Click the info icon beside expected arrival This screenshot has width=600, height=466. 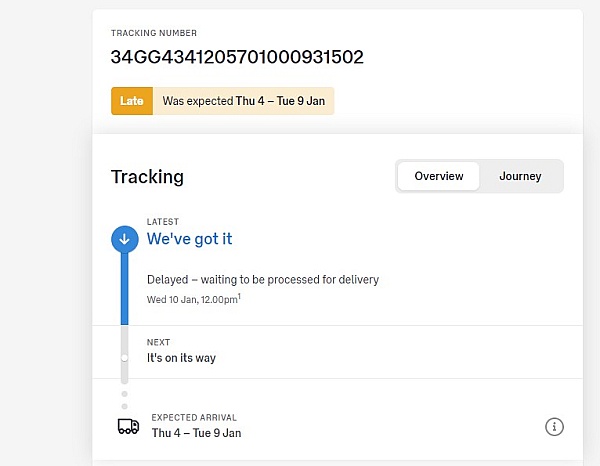(554, 427)
